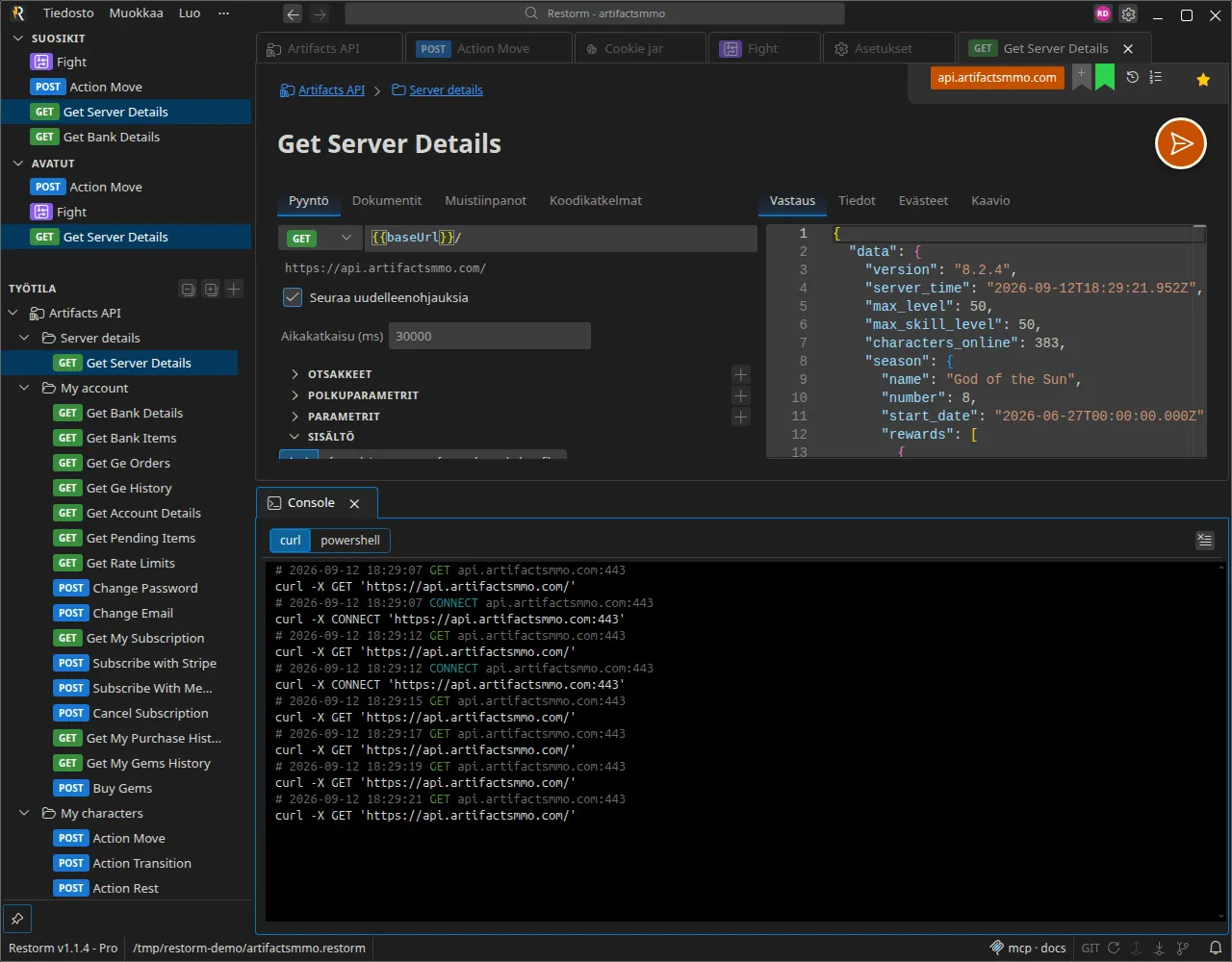Image resolution: width=1232 pixels, height=962 pixels.
Task: Add a parameter with Parametrit plus icon
Action: point(741,417)
